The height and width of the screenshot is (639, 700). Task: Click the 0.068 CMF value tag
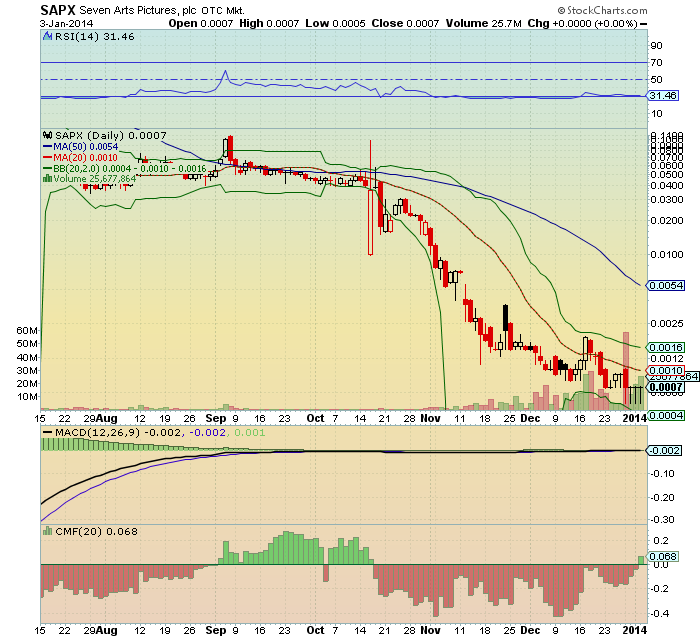(663, 556)
